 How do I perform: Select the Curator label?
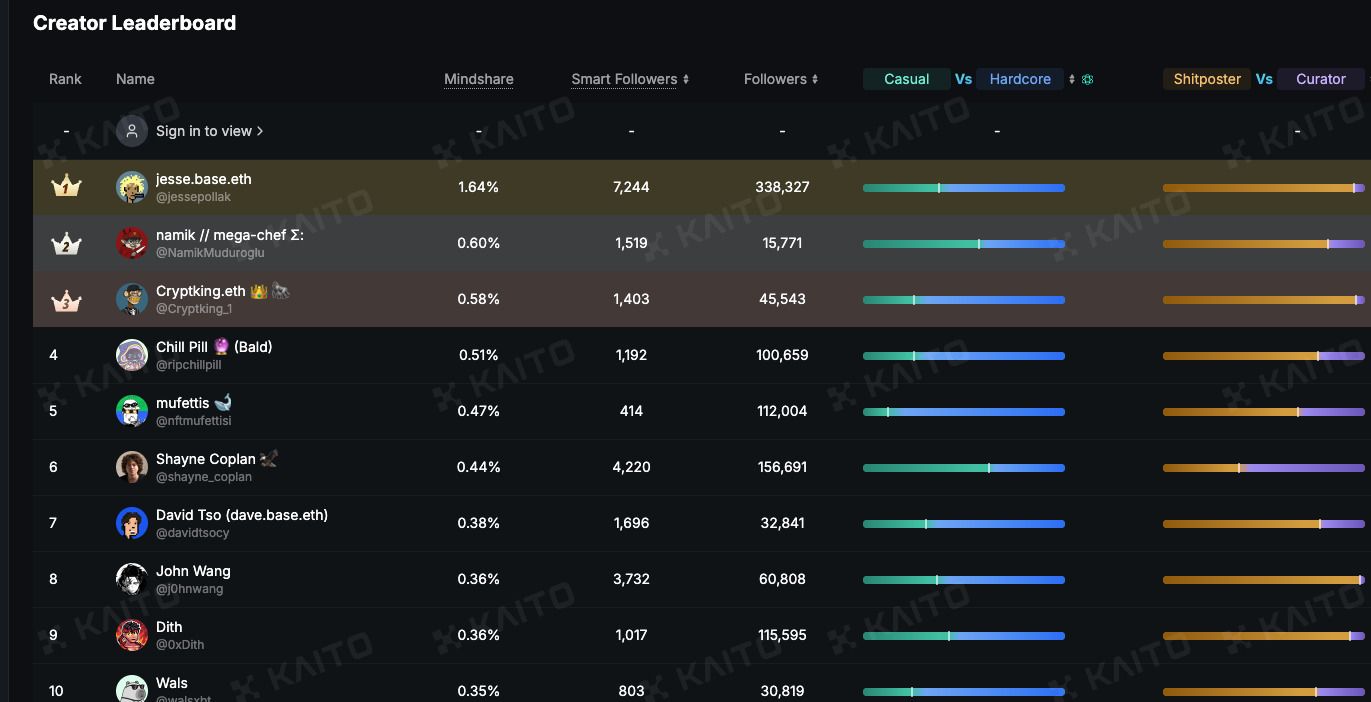tap(1321, 79)
